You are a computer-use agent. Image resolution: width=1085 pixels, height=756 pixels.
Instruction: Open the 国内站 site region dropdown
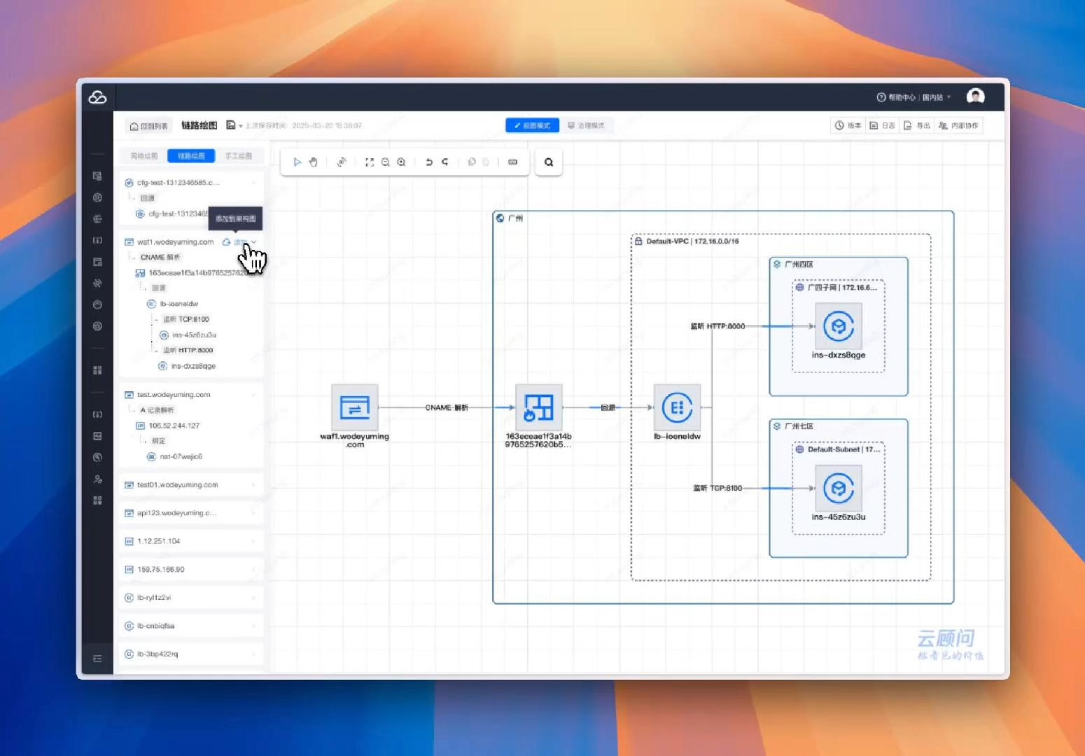(x=937, y=97)
